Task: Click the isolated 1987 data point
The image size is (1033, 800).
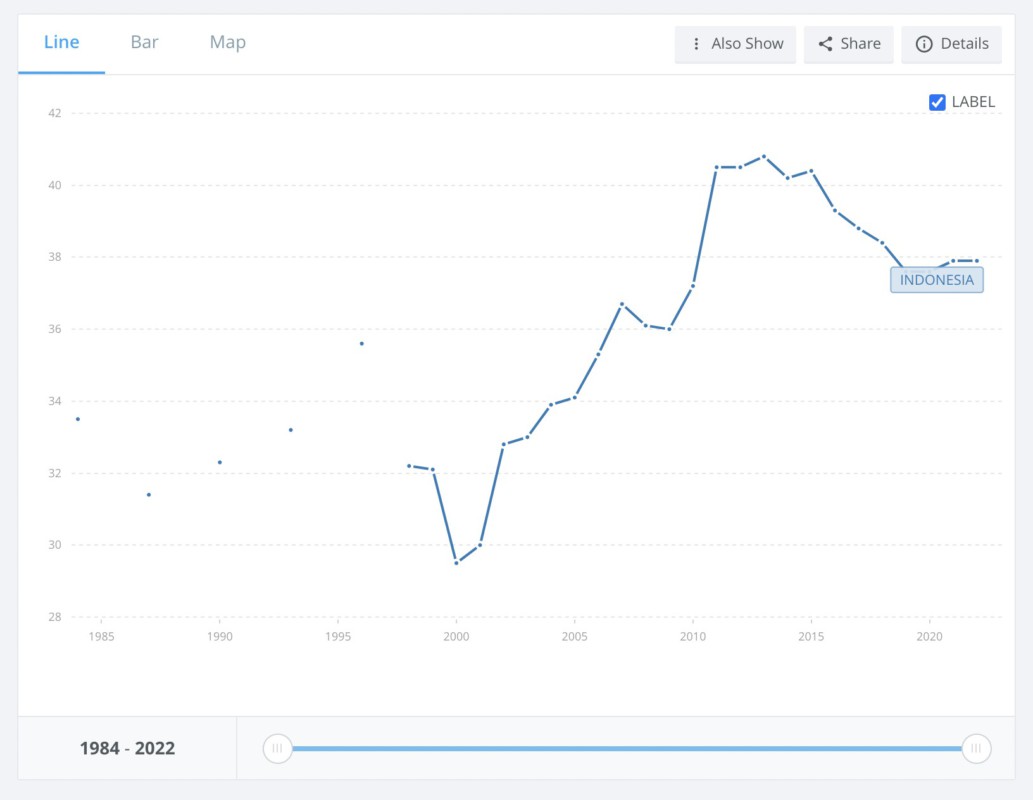Action: 149,494
